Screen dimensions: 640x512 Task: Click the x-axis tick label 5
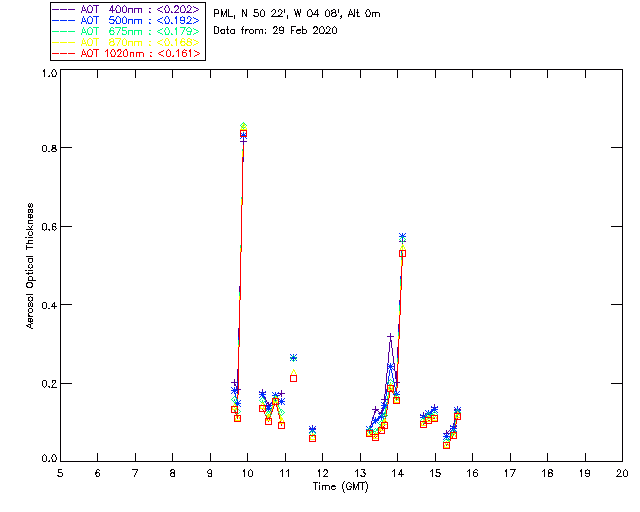click(x=60, y=472)
